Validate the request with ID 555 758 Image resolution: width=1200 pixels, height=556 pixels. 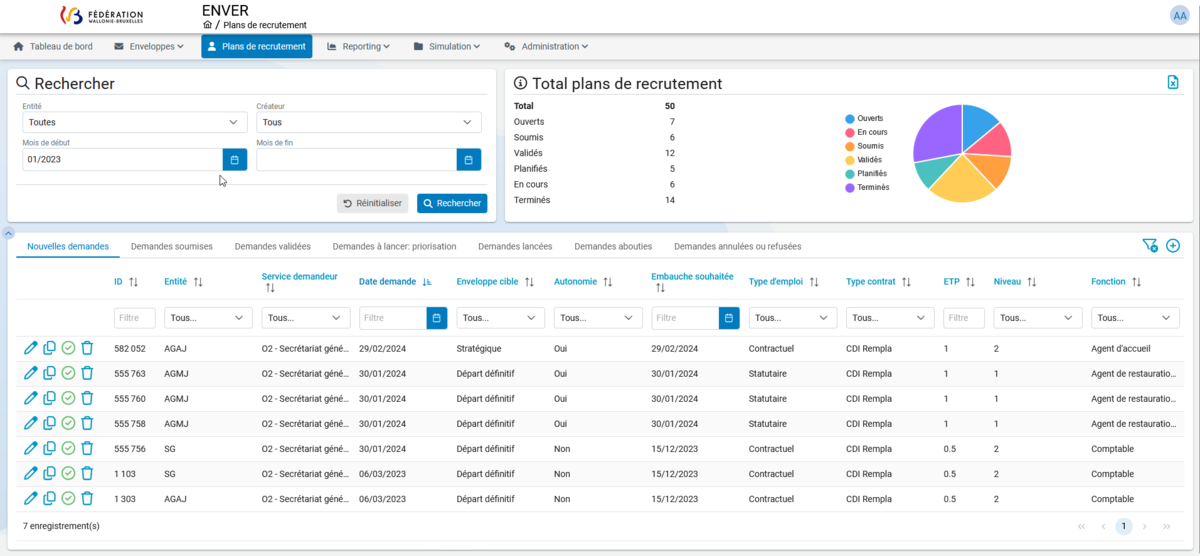click(x=68, y=423)
